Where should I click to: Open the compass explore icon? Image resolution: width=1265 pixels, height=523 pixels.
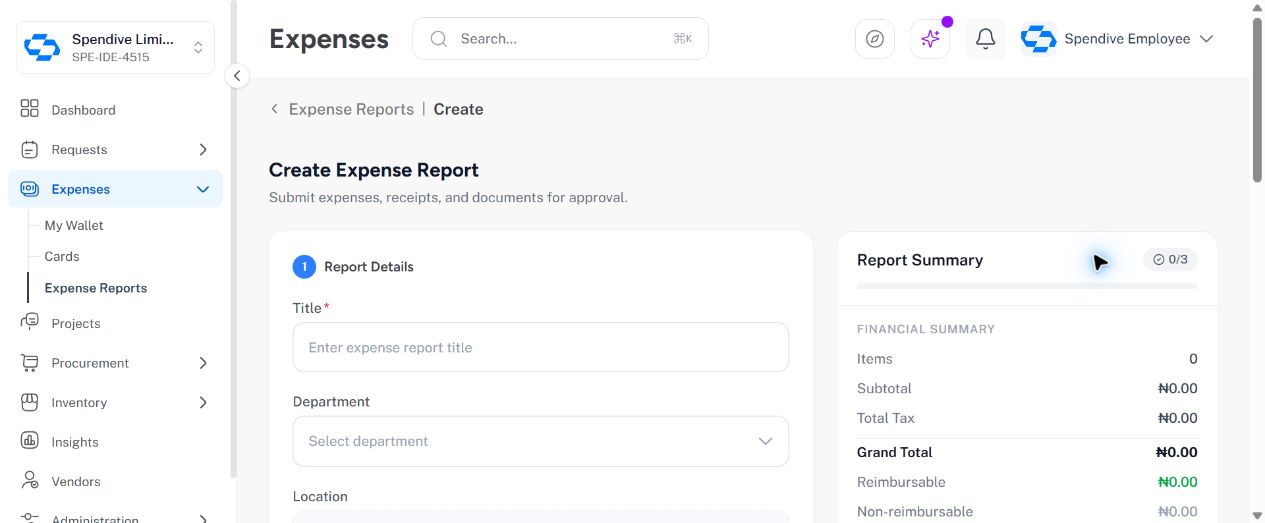875,39
